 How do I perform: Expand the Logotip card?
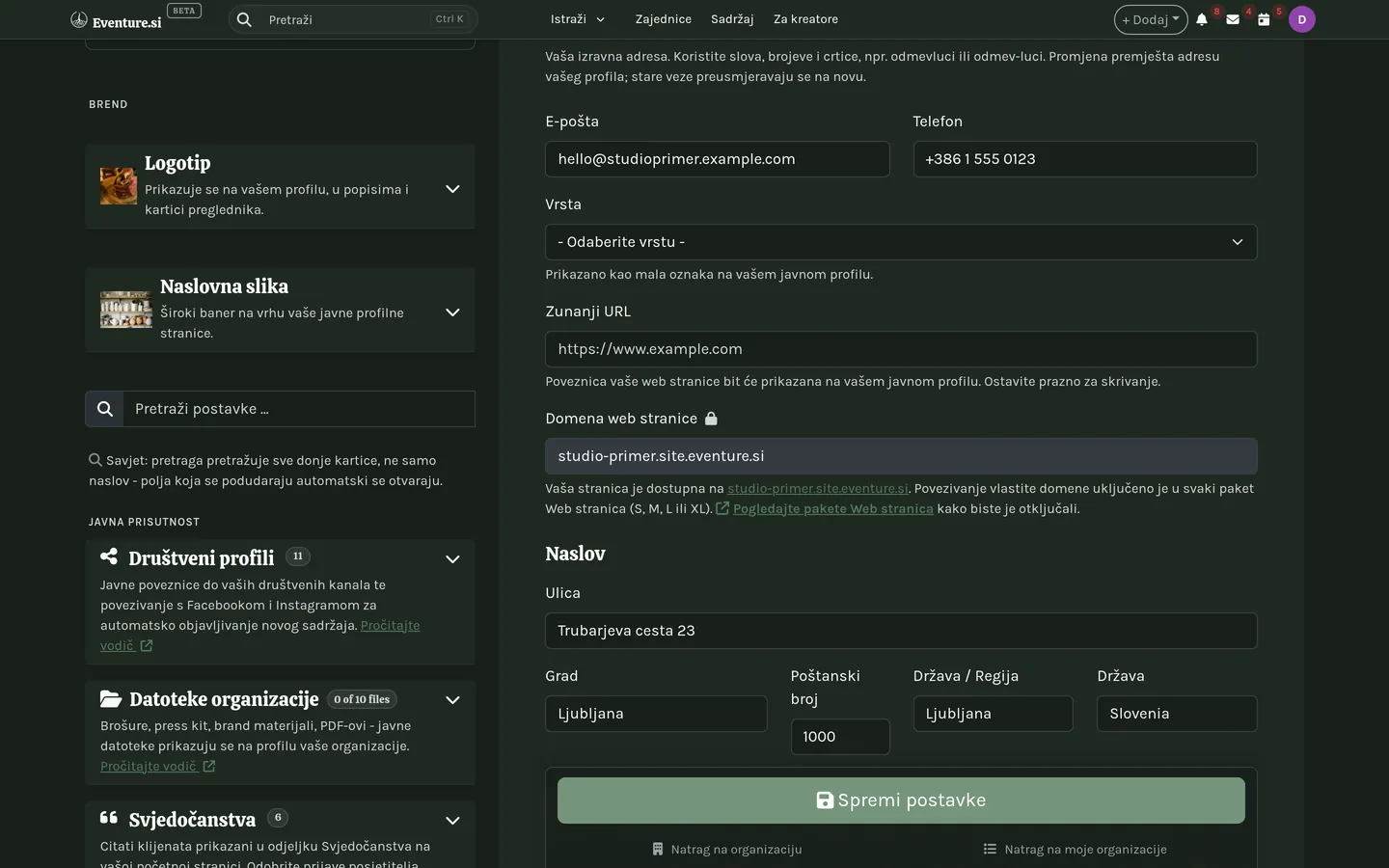click(x=452, y=189)
